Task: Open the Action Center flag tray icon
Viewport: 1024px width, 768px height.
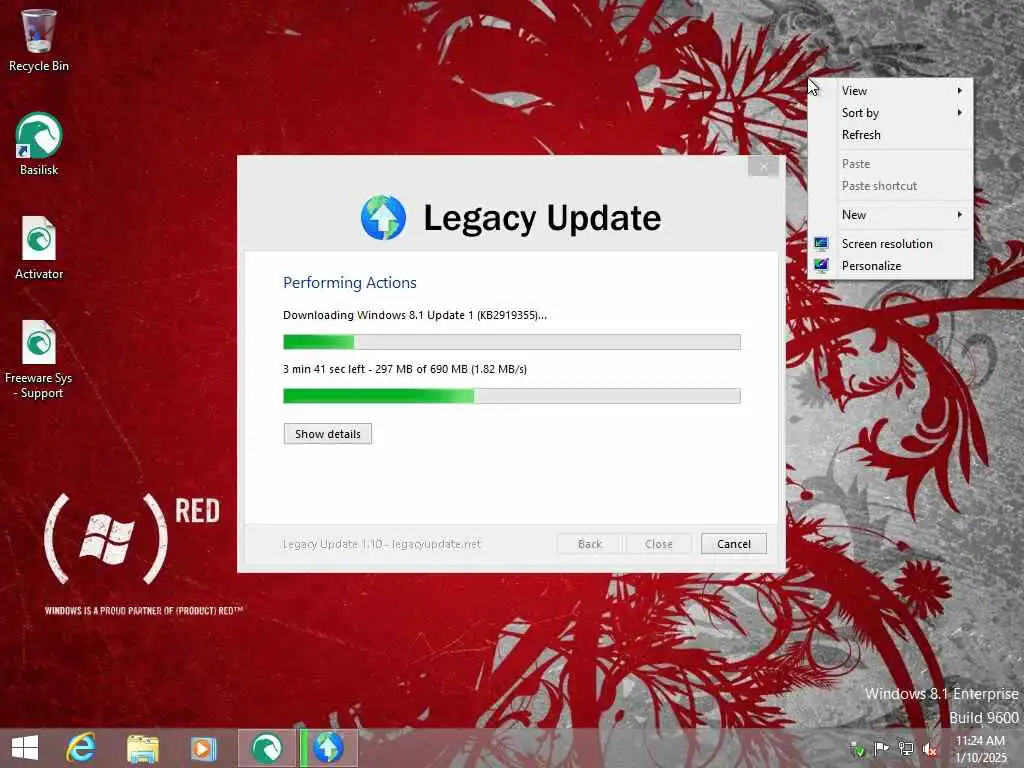Action: (881, 748)
